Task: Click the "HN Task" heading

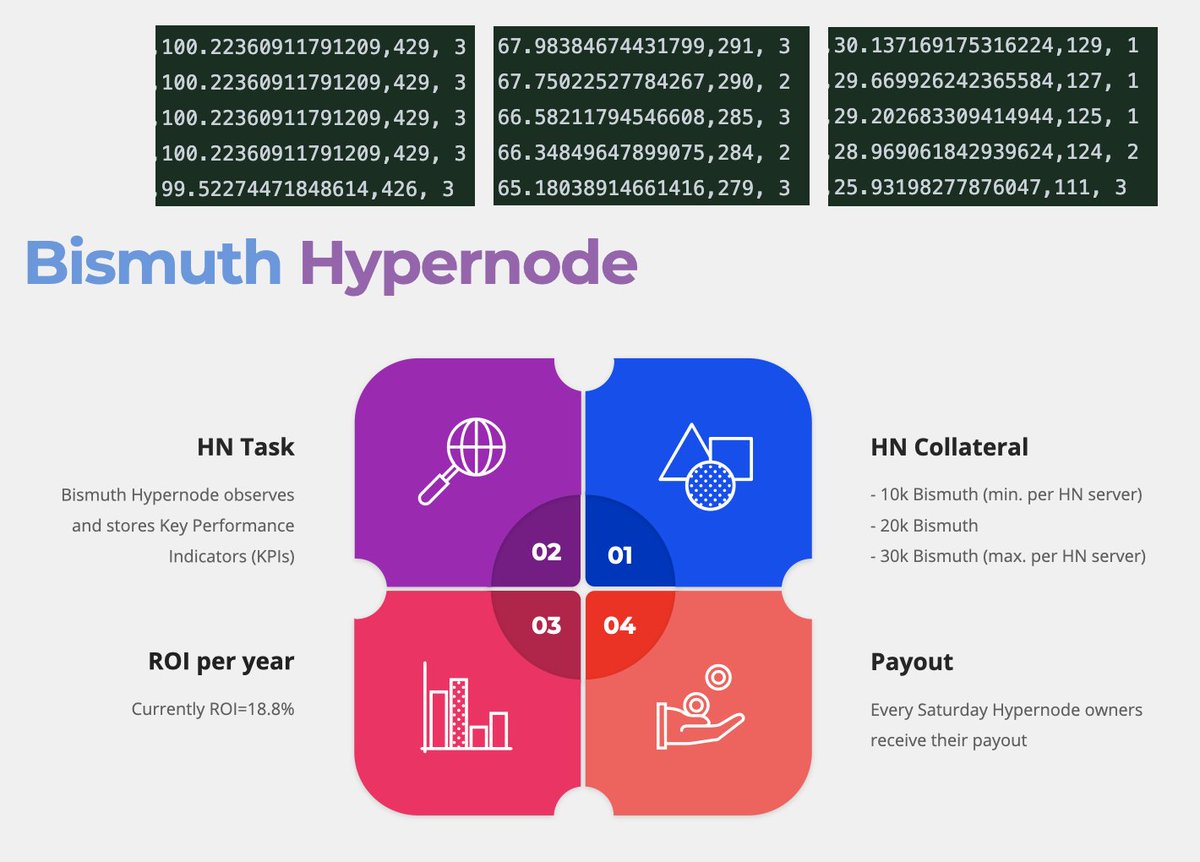Action: tap(246, 447)
